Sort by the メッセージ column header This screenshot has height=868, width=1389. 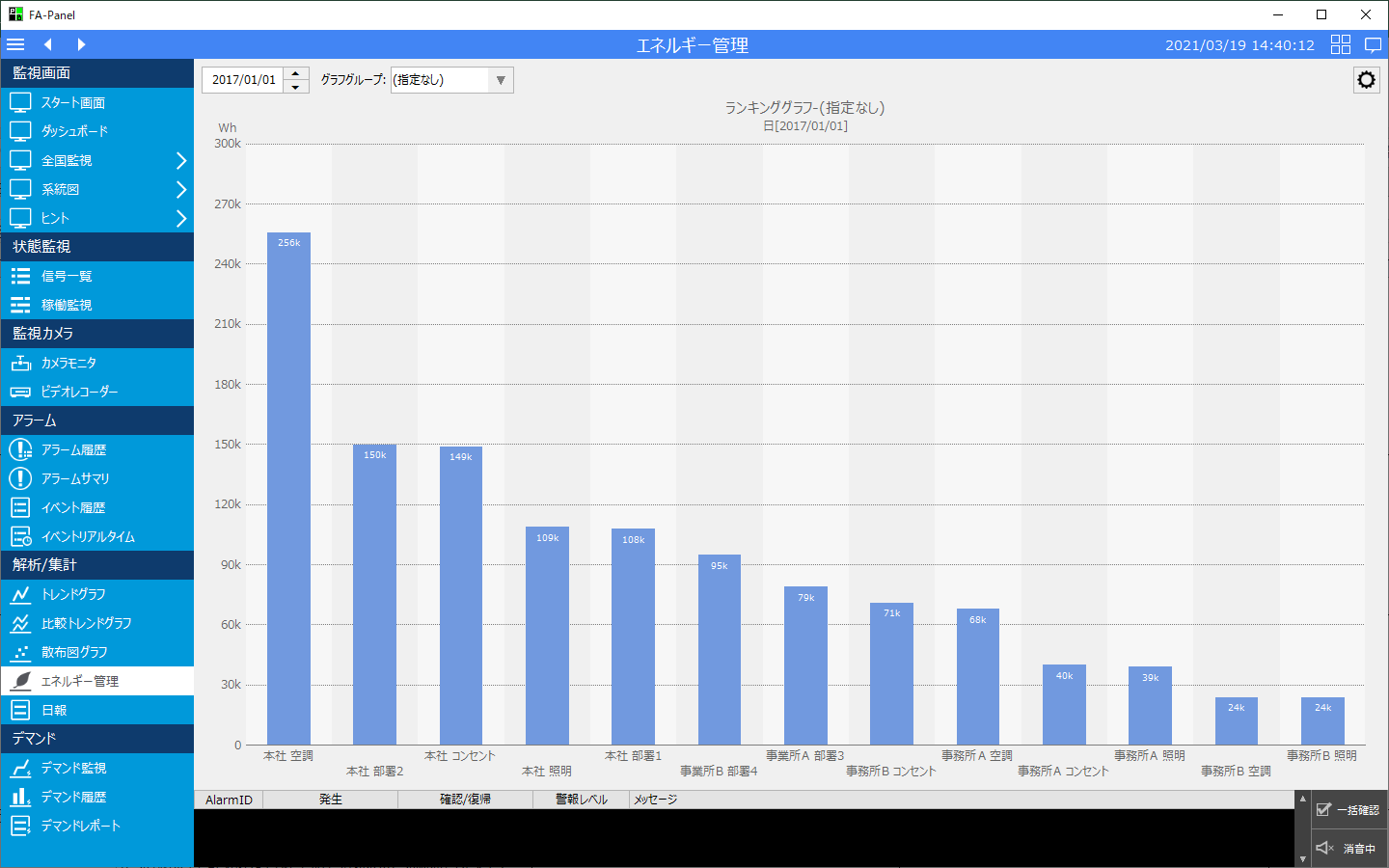961,800
